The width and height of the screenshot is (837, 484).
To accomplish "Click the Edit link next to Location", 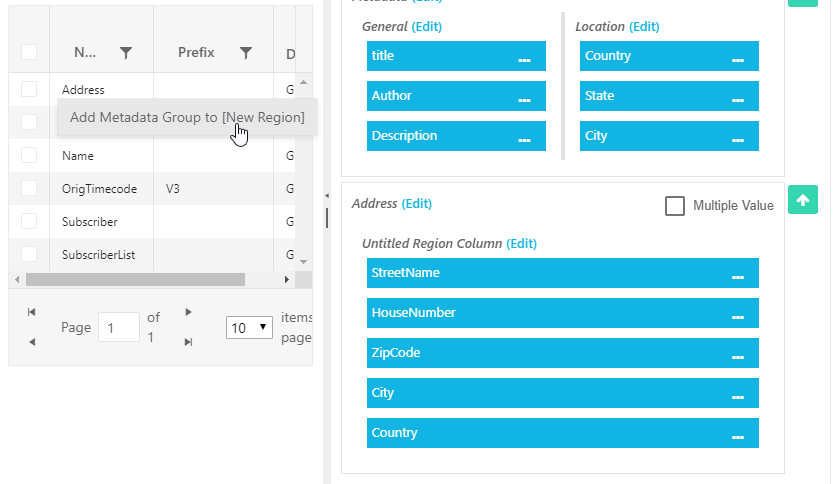I will coord(644,27).
